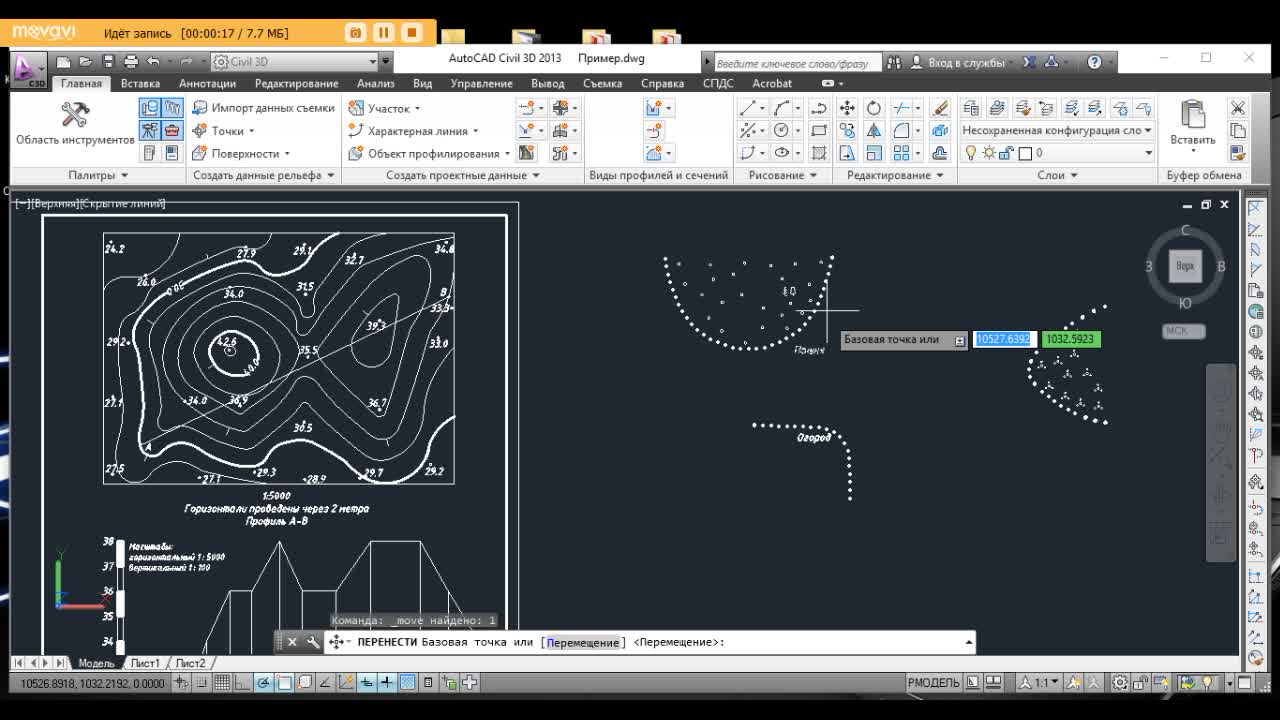Expand the Рисование panel
Image resolution: width=1280 pixels, height=720 pixels.
pyautogui.click(x=783, y=175)
